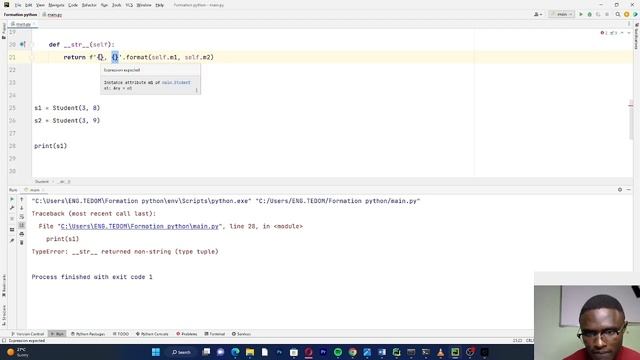Open Run panel settings gear
Image resolution: width=640 pixels, height=360 pixels.
[x=620, y=189]
